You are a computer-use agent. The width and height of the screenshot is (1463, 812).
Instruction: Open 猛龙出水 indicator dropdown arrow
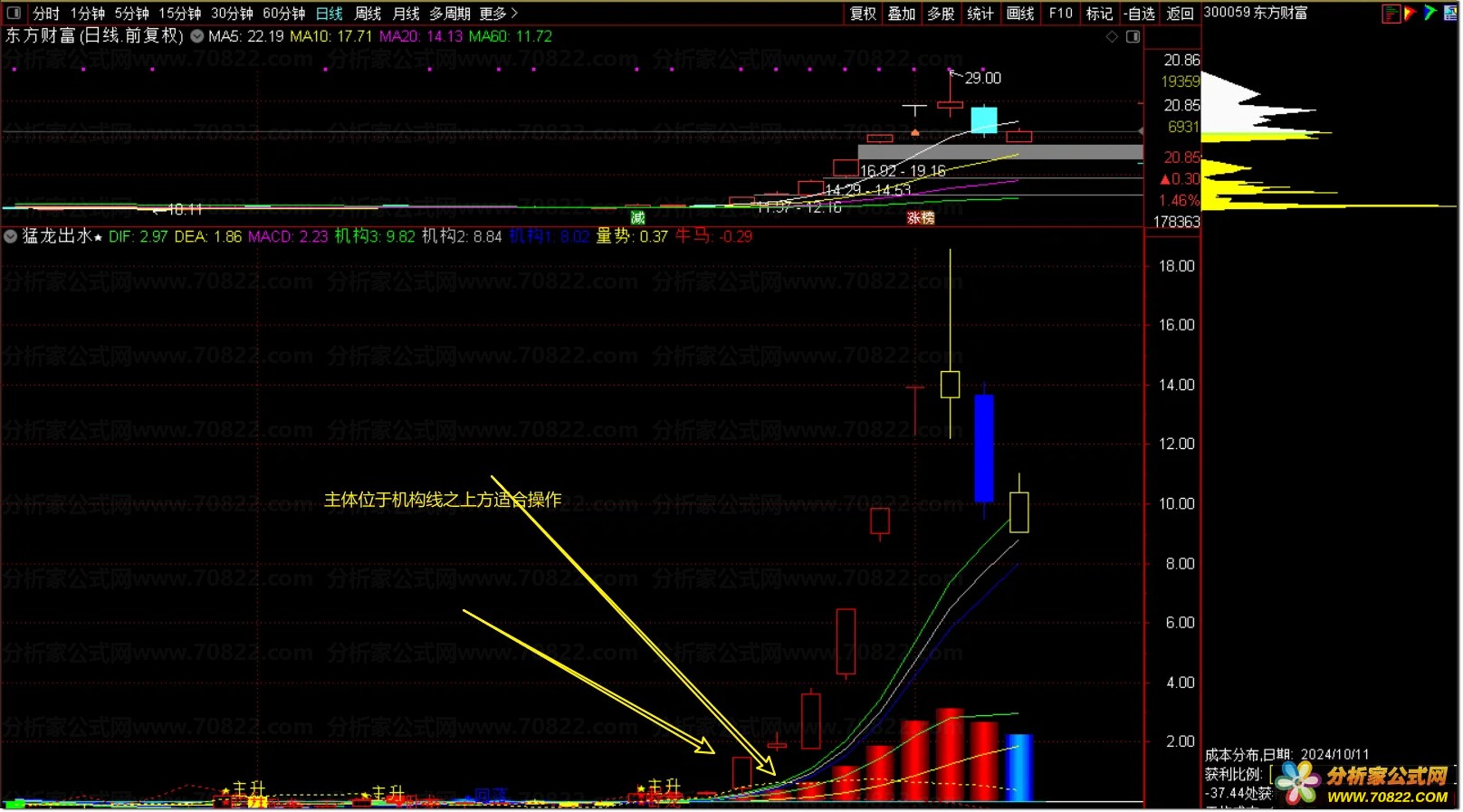pos(10,236)
